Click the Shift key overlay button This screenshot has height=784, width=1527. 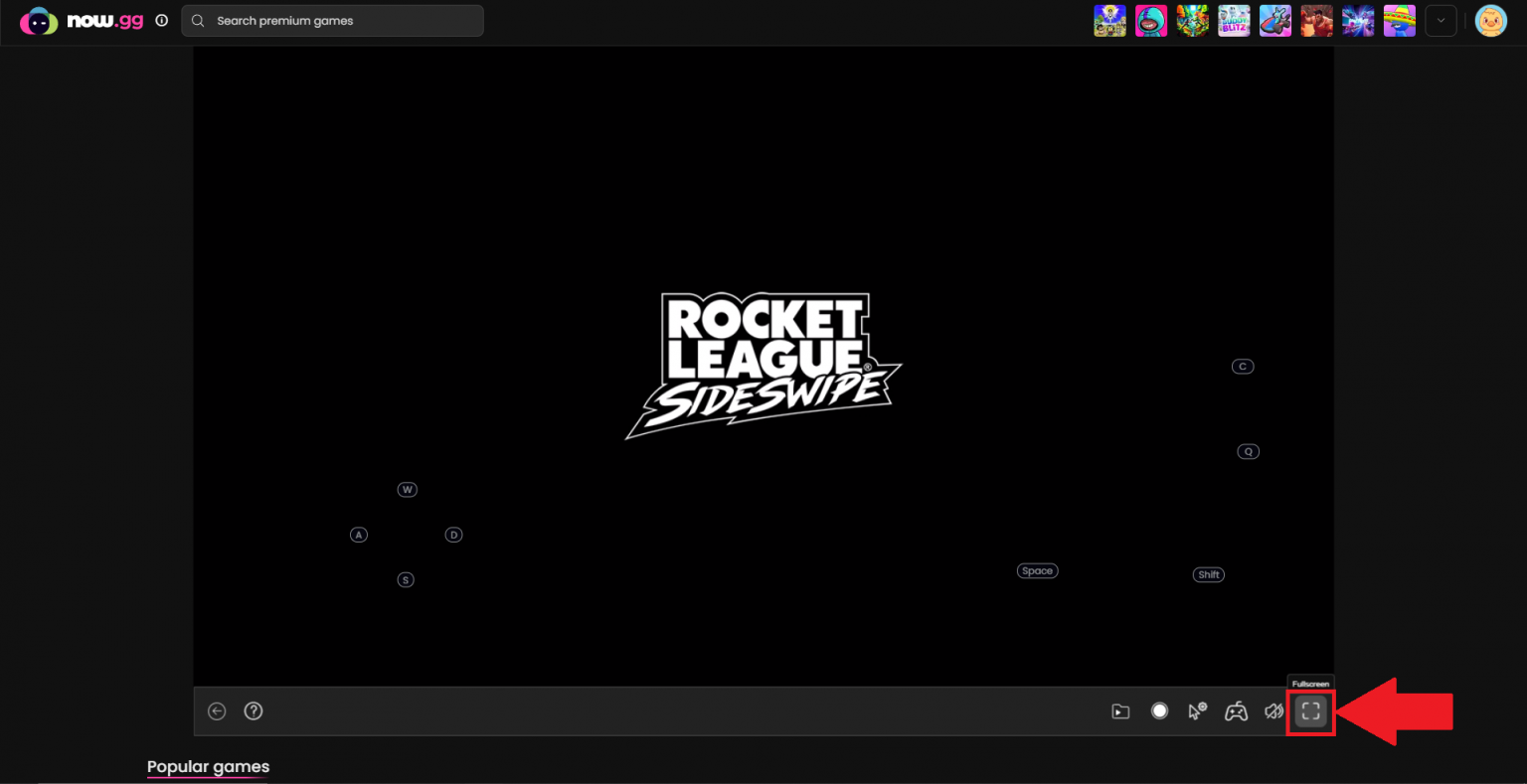1208,575
